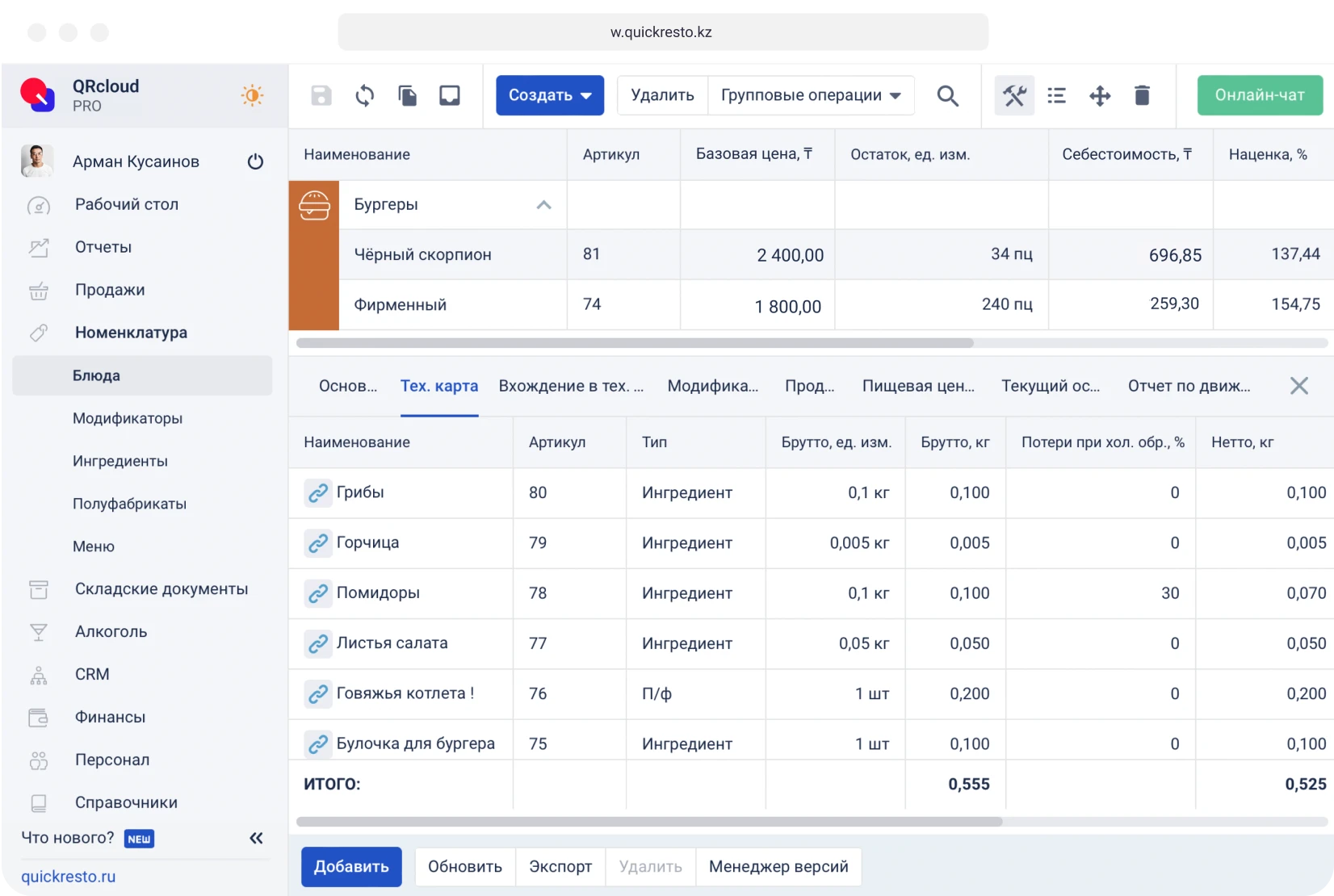Select the list view icon
Screen dimensions: 1334x896
click(x=1056, y=95)
